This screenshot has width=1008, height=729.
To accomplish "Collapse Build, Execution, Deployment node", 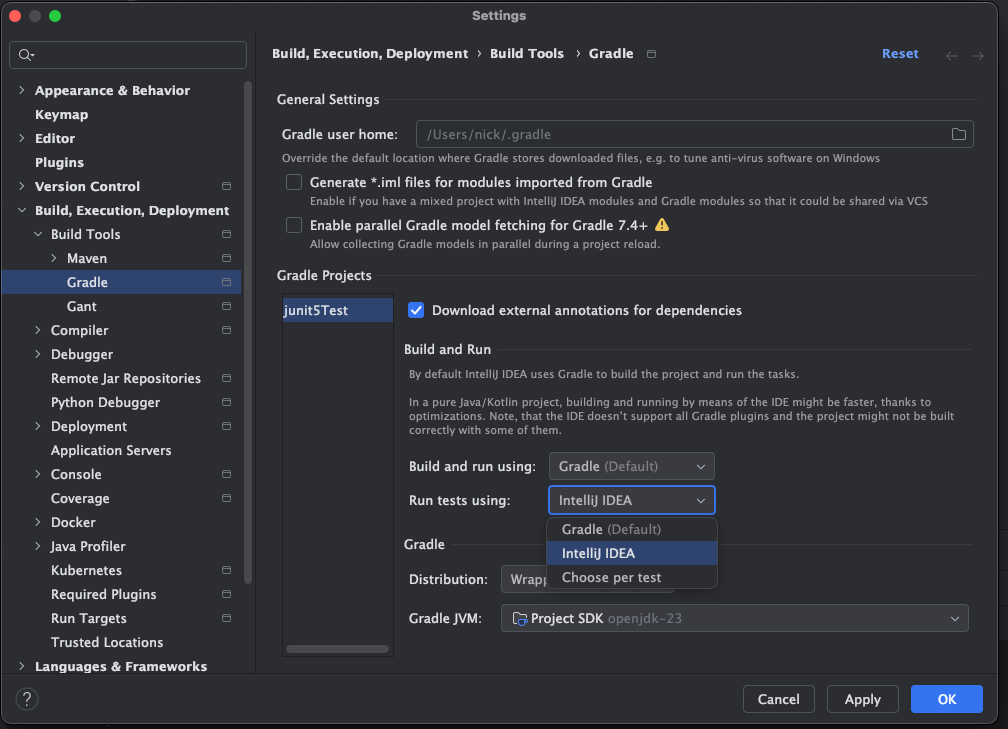I will tap(22, 210).
